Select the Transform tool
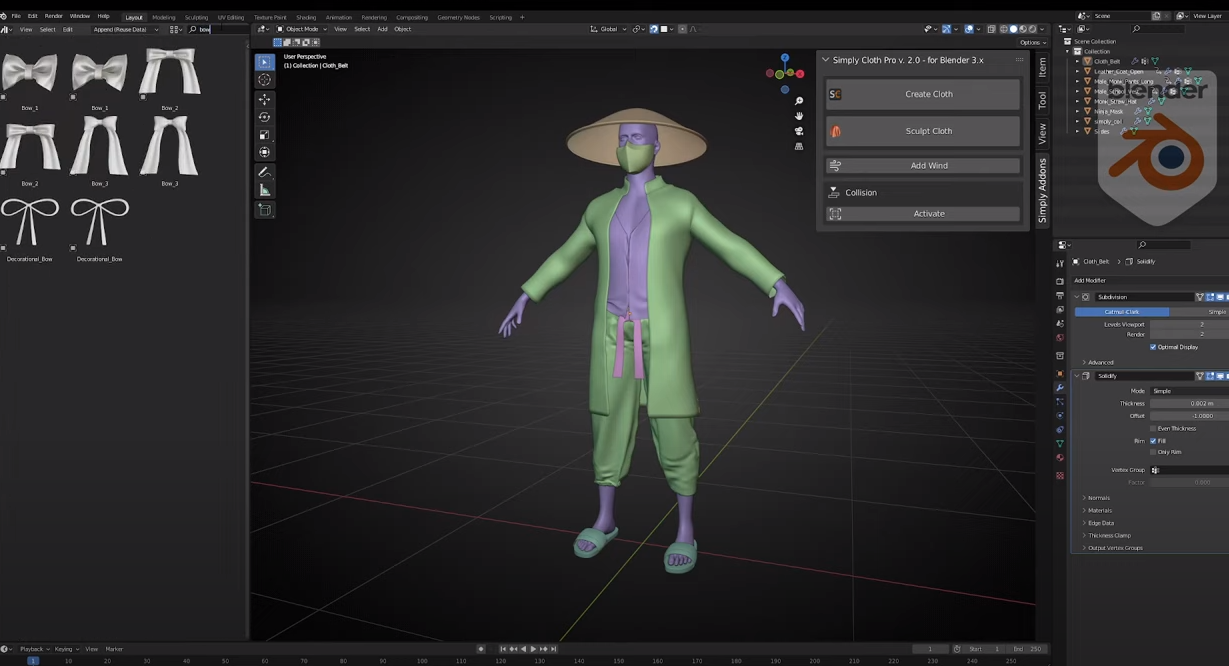 (264, 152)
